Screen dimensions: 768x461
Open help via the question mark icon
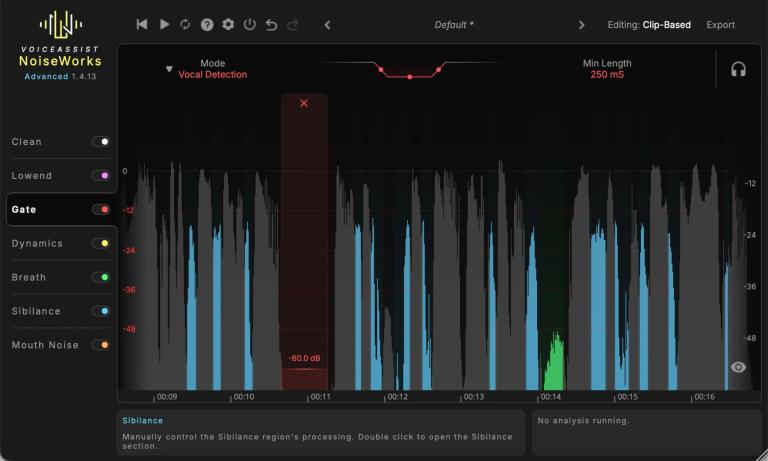[207, 24]
